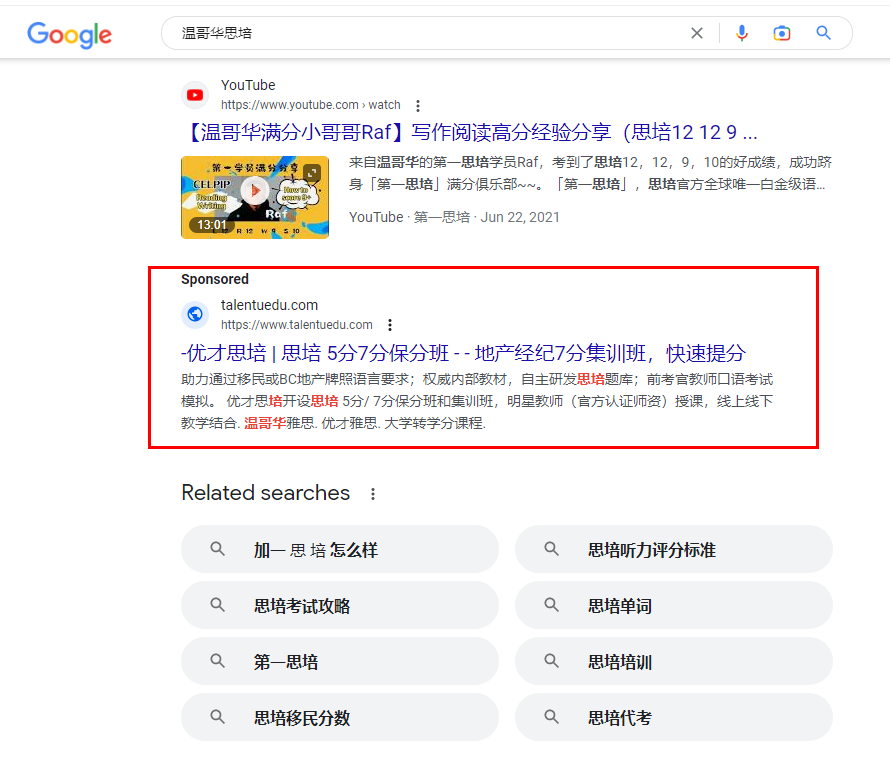Click the magnifier search button
Image resolution: width=890 pixels, height=762 pixels.
tap(823, 33)
